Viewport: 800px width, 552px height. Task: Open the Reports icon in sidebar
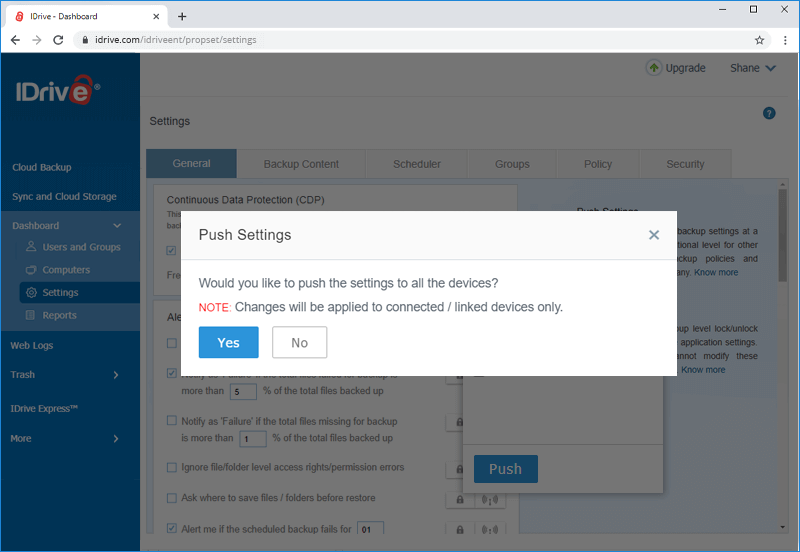(31, 315)
